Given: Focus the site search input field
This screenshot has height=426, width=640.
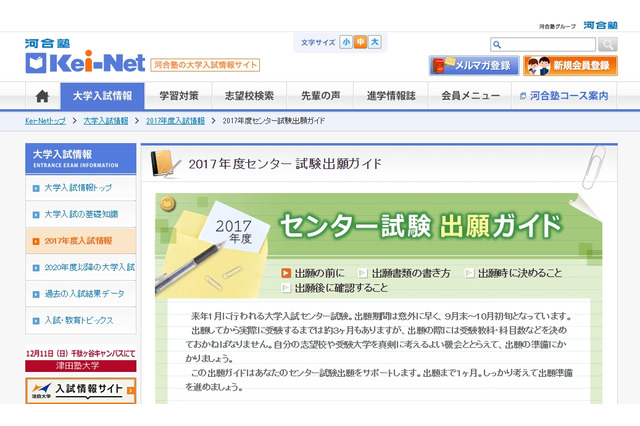Looking at the screenshot, I should (543, 44).
